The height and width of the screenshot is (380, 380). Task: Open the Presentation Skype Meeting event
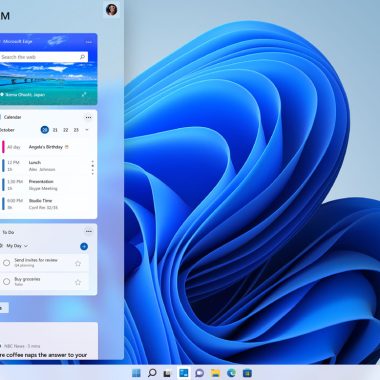pos(47,185)
